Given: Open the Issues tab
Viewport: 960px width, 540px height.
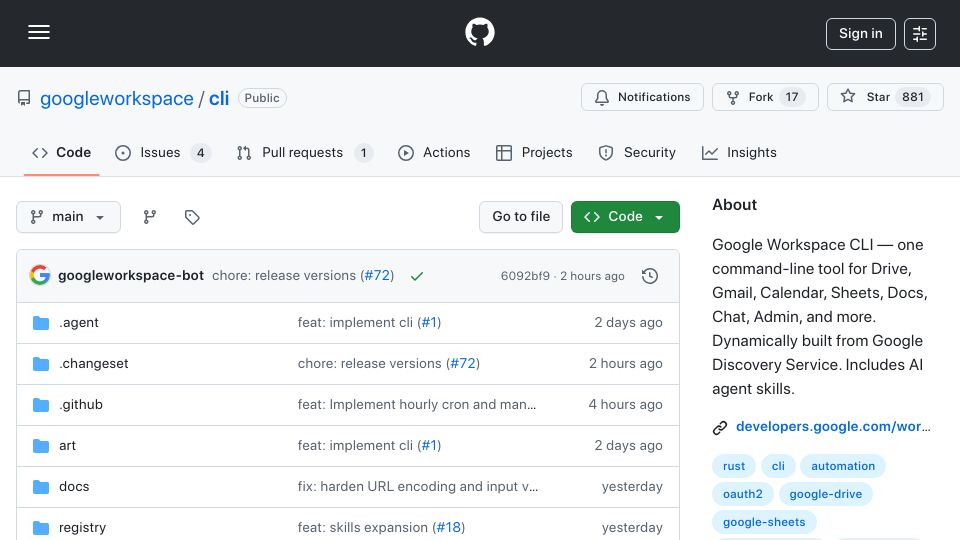Looking at the screenshot, I should click(x=163, y=152).
